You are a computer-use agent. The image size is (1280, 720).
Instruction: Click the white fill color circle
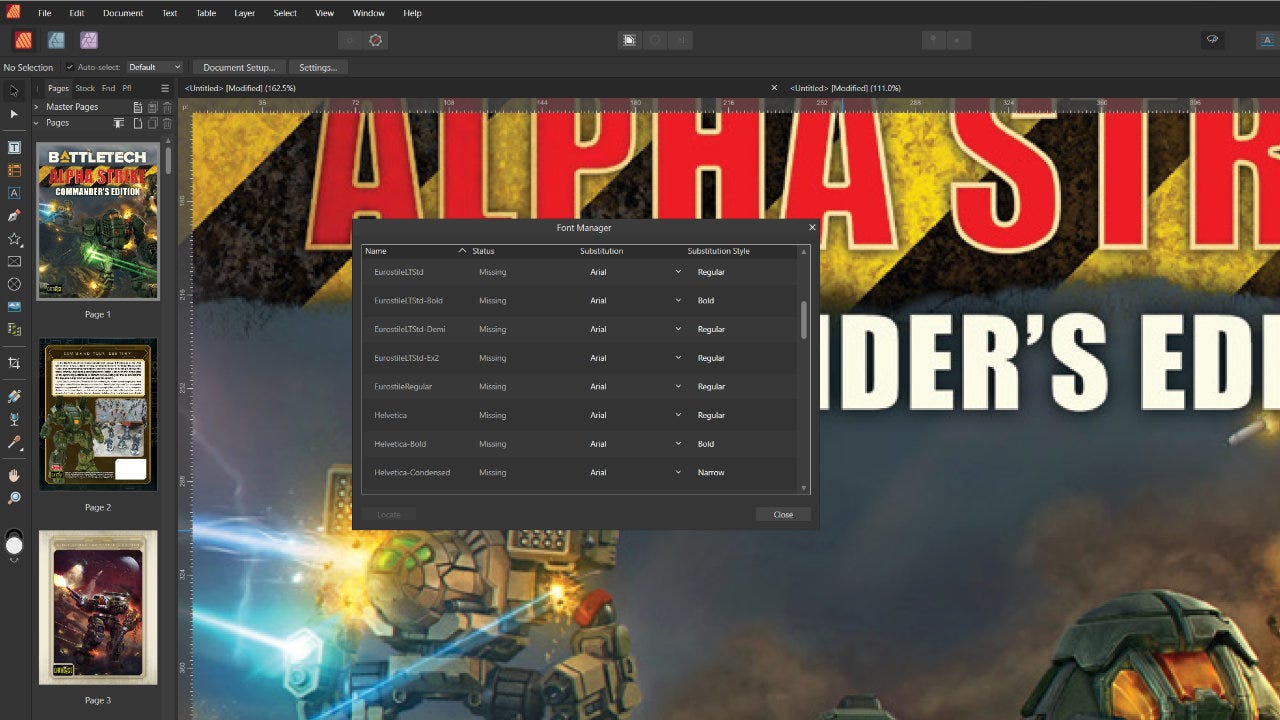click(14, 545)
